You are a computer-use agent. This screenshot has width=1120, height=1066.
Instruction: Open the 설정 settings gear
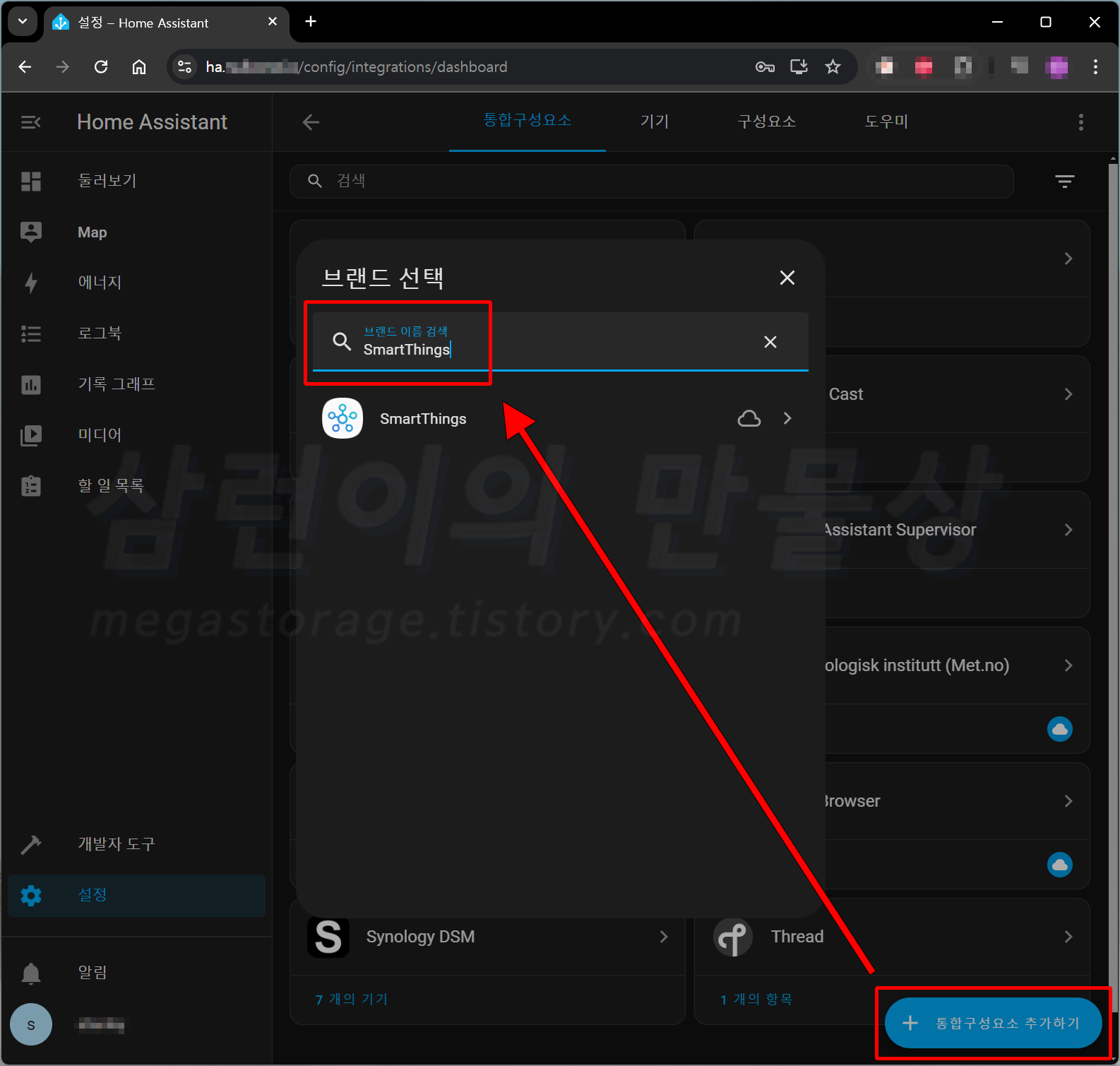pos(31,896)
